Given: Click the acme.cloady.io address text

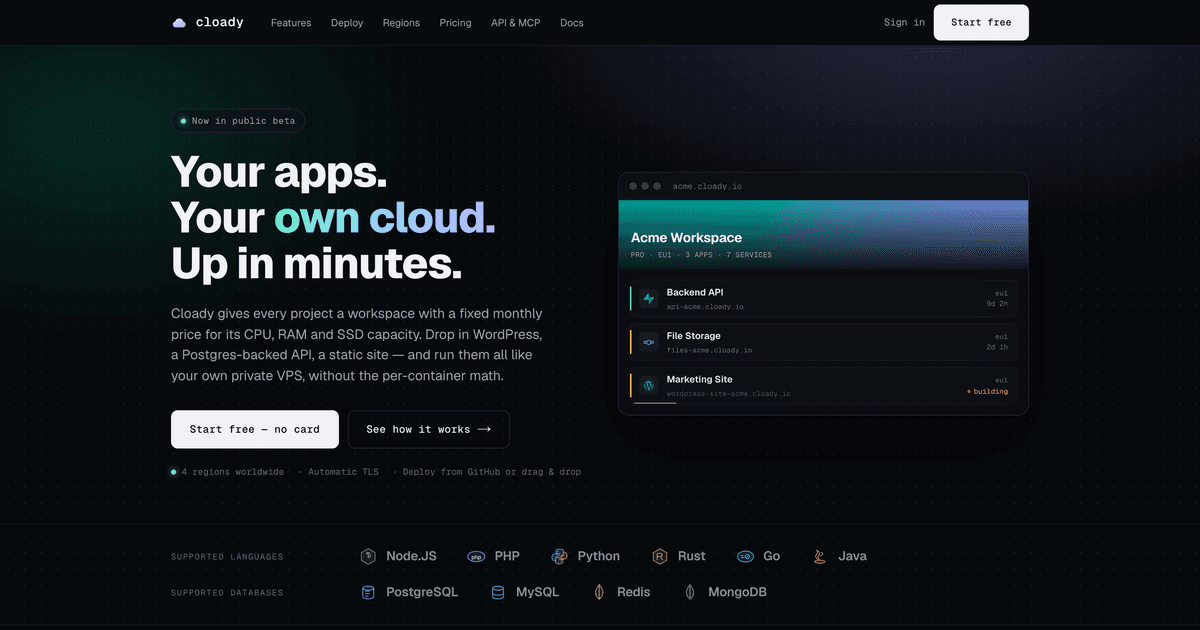Looking at the screenshot, I should pos(707,186).
